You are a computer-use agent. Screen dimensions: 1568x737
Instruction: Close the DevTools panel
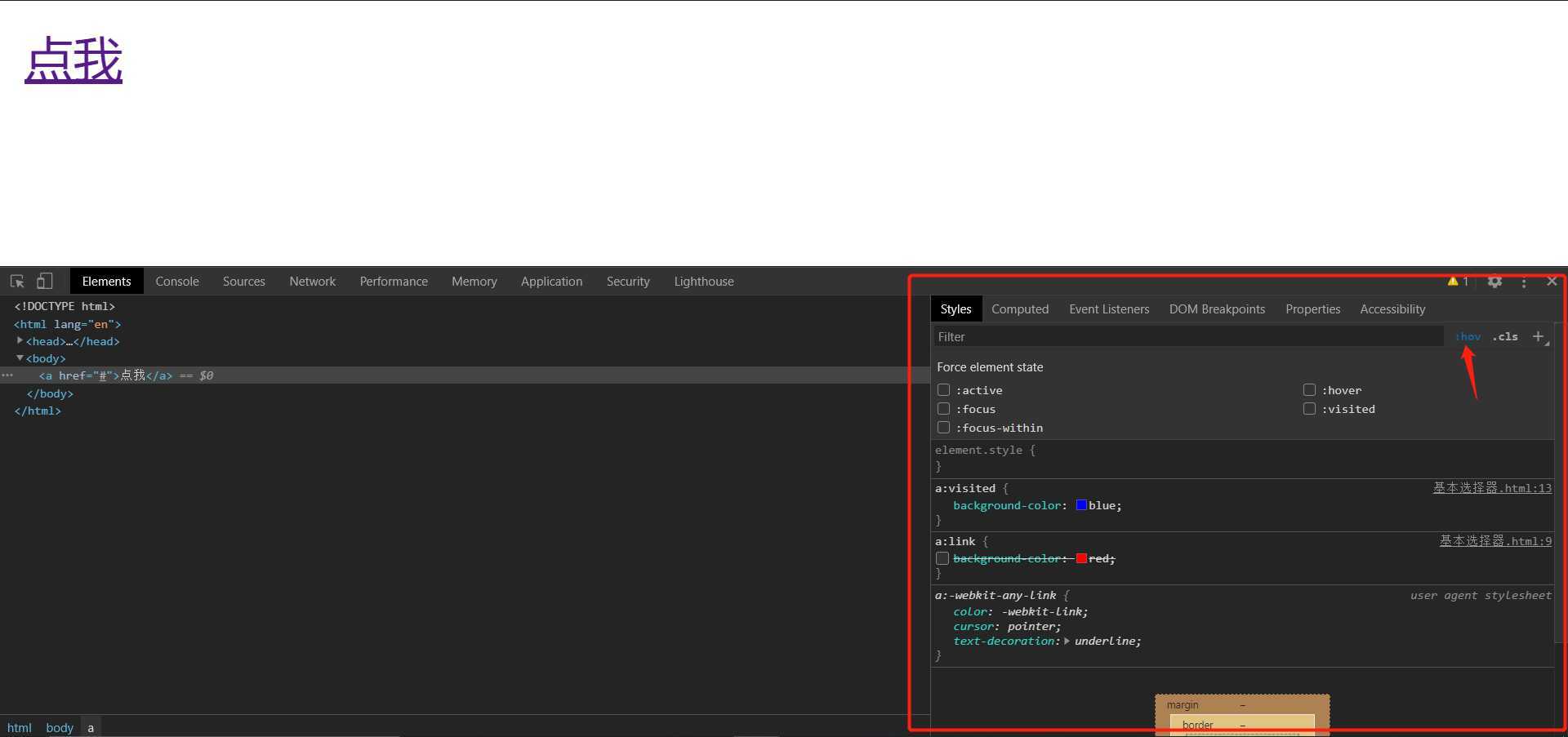click(x=1552, y=282)
